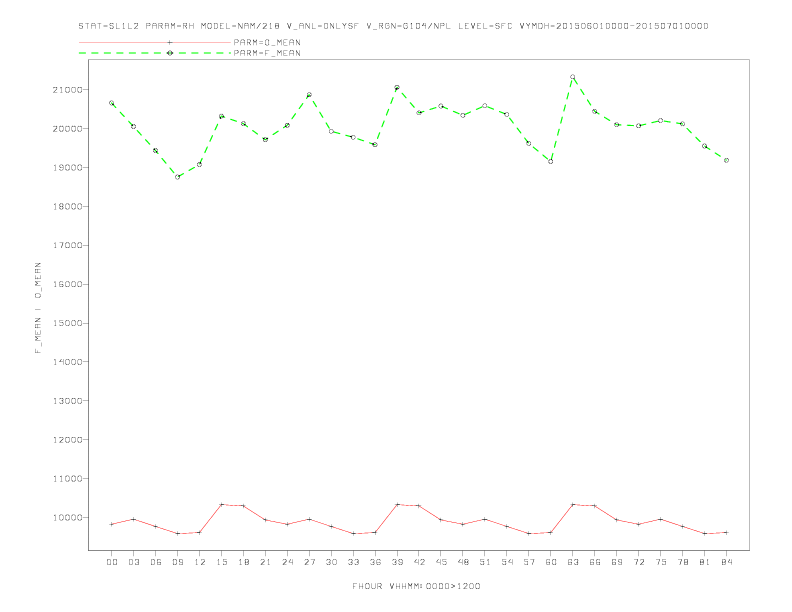Select the F_MEAN peak data point at hour 63
This screenshot has height=612, width=792.
573,77
